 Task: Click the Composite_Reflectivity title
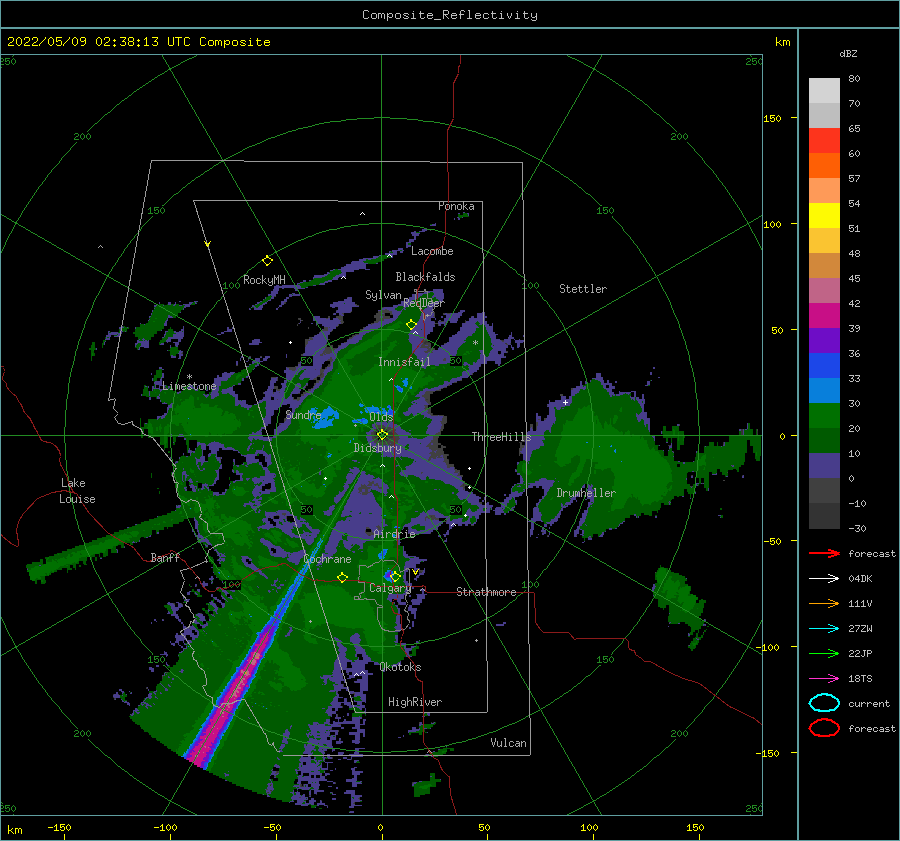pyautogui.click(x=450, y=15)
